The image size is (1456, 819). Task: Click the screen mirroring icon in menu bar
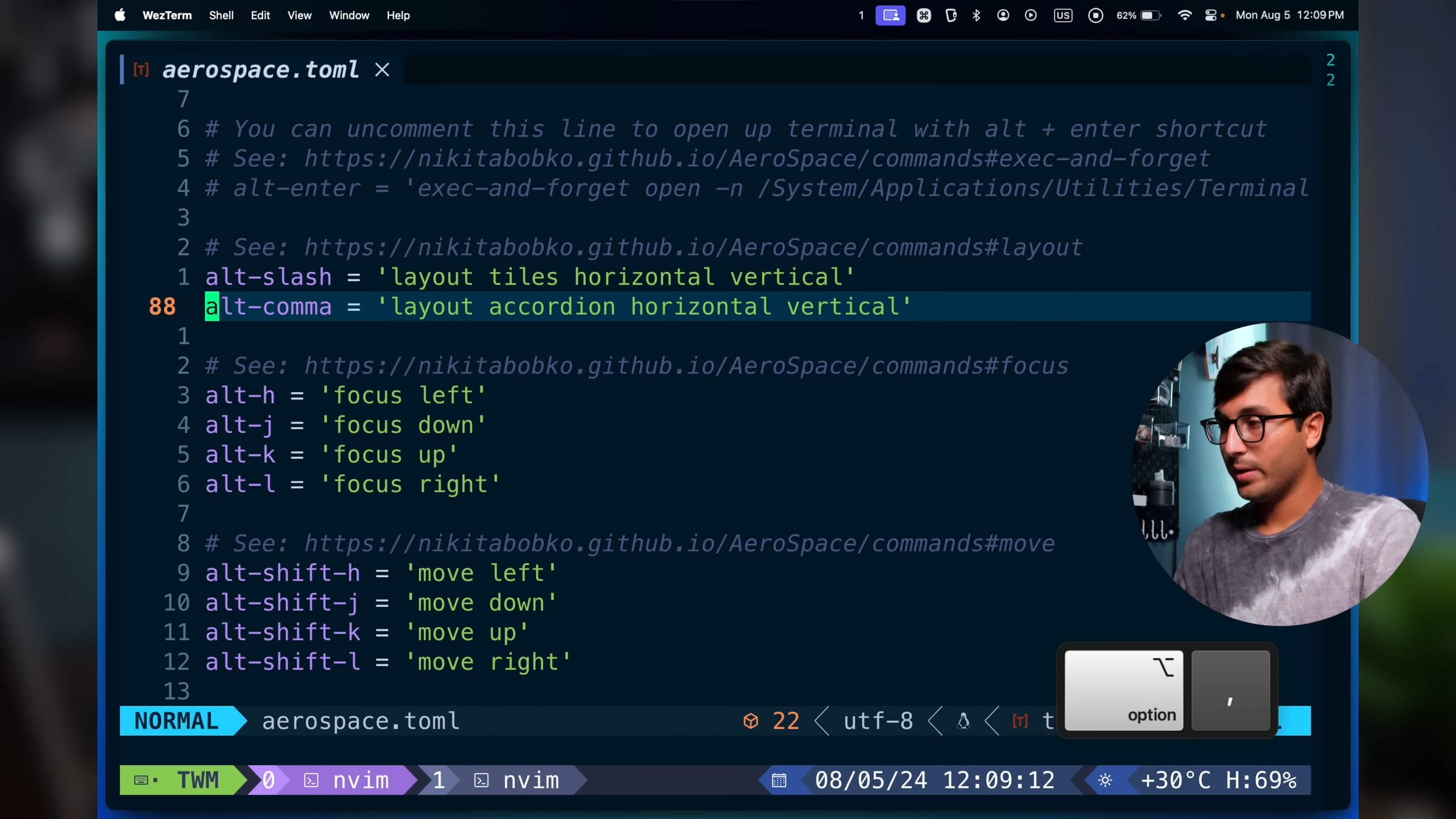(890, 15)
